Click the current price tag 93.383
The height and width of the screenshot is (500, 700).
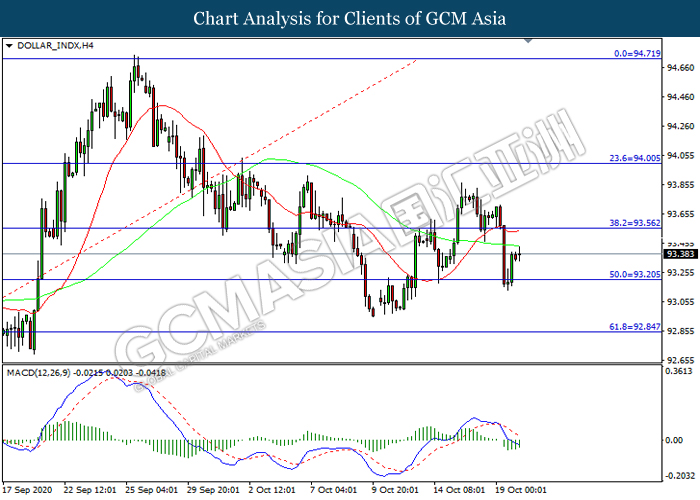[x=680, y=254]
